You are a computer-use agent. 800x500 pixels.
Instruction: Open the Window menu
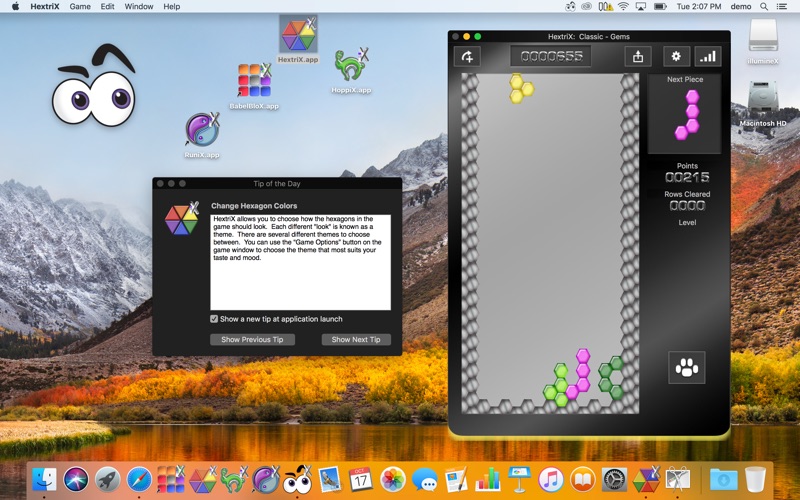(x=139, y=6)
